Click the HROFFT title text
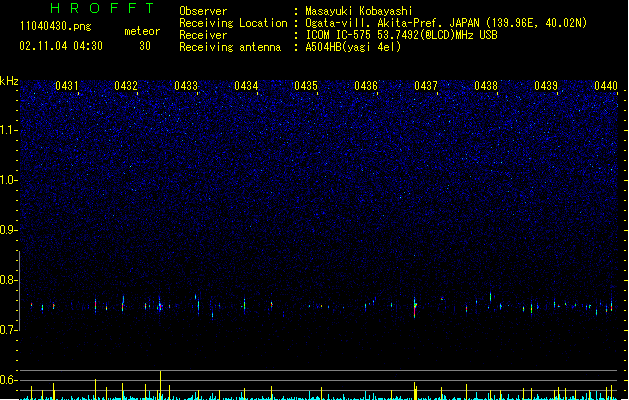 point(102,8)
